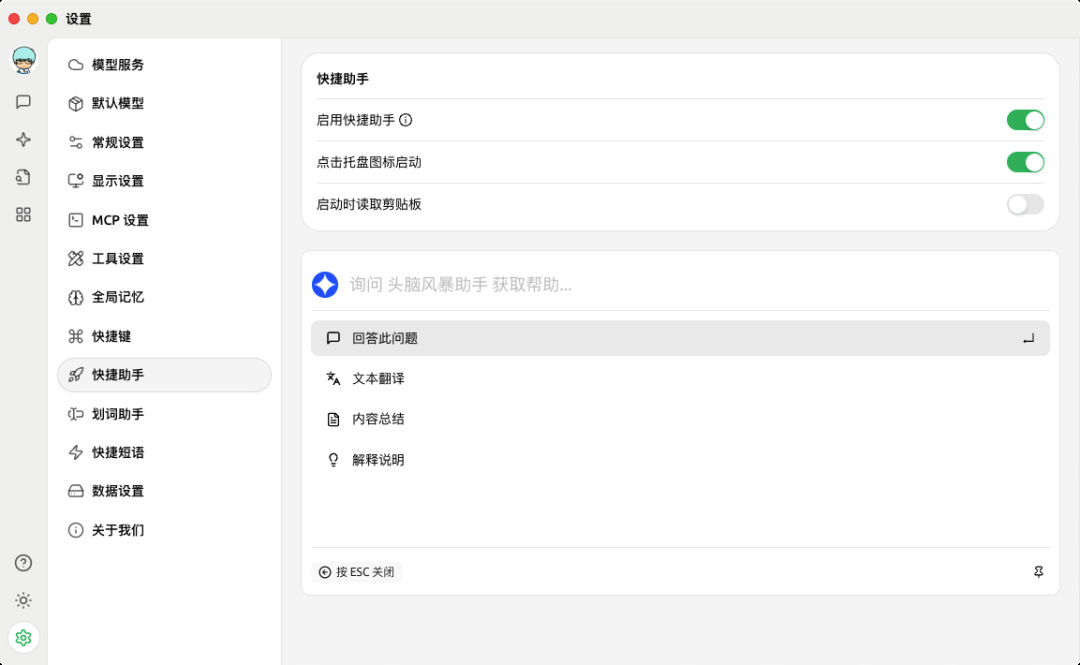Image resolution: width=1080 pixels, height=665 pixels.
Task: Click the help question mark icon
Action: click(x=23, y=563)
